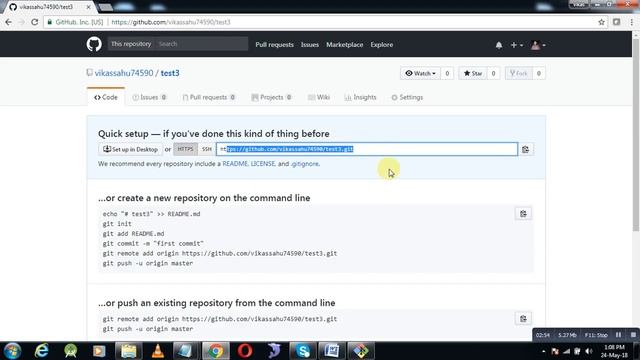Launch Internet Explorer from the taskbar
The image size is (640, 360).
coord(42,351)
